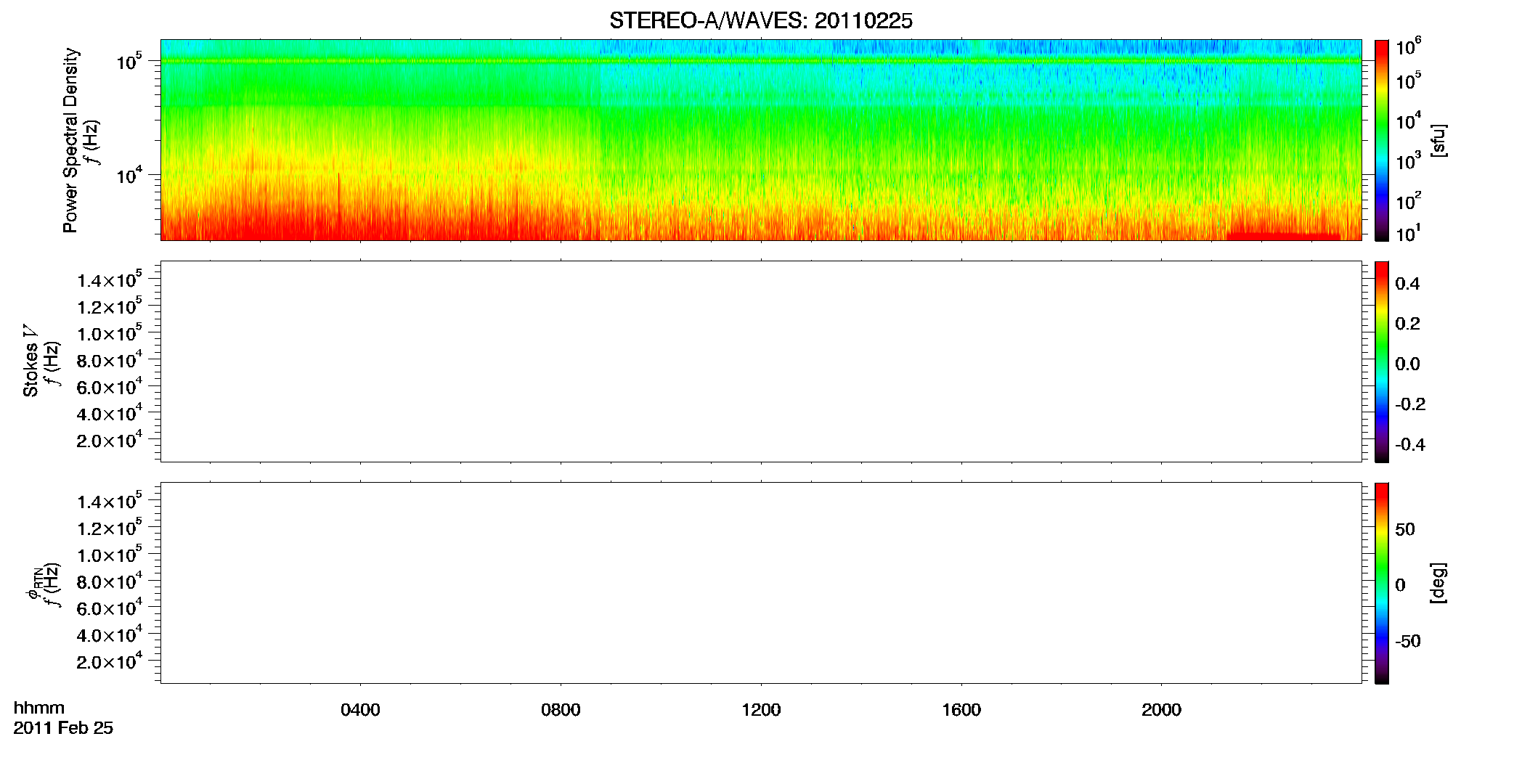Click the Stokes V color bar
The height and width of the screenshot is (784, 1522).
click(1382, 362)
